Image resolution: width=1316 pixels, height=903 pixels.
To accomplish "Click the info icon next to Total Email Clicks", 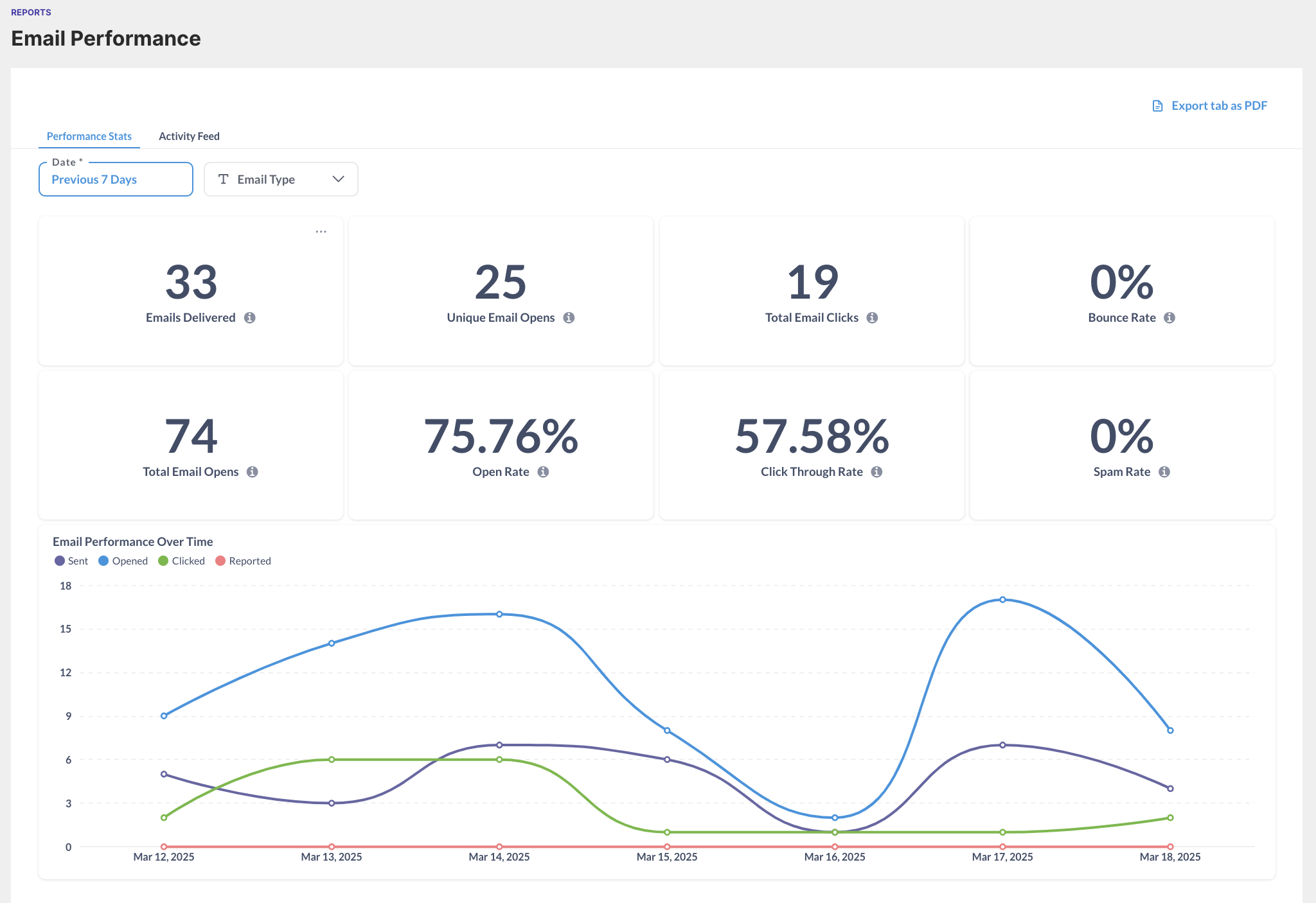I will (x=872, y=317).
